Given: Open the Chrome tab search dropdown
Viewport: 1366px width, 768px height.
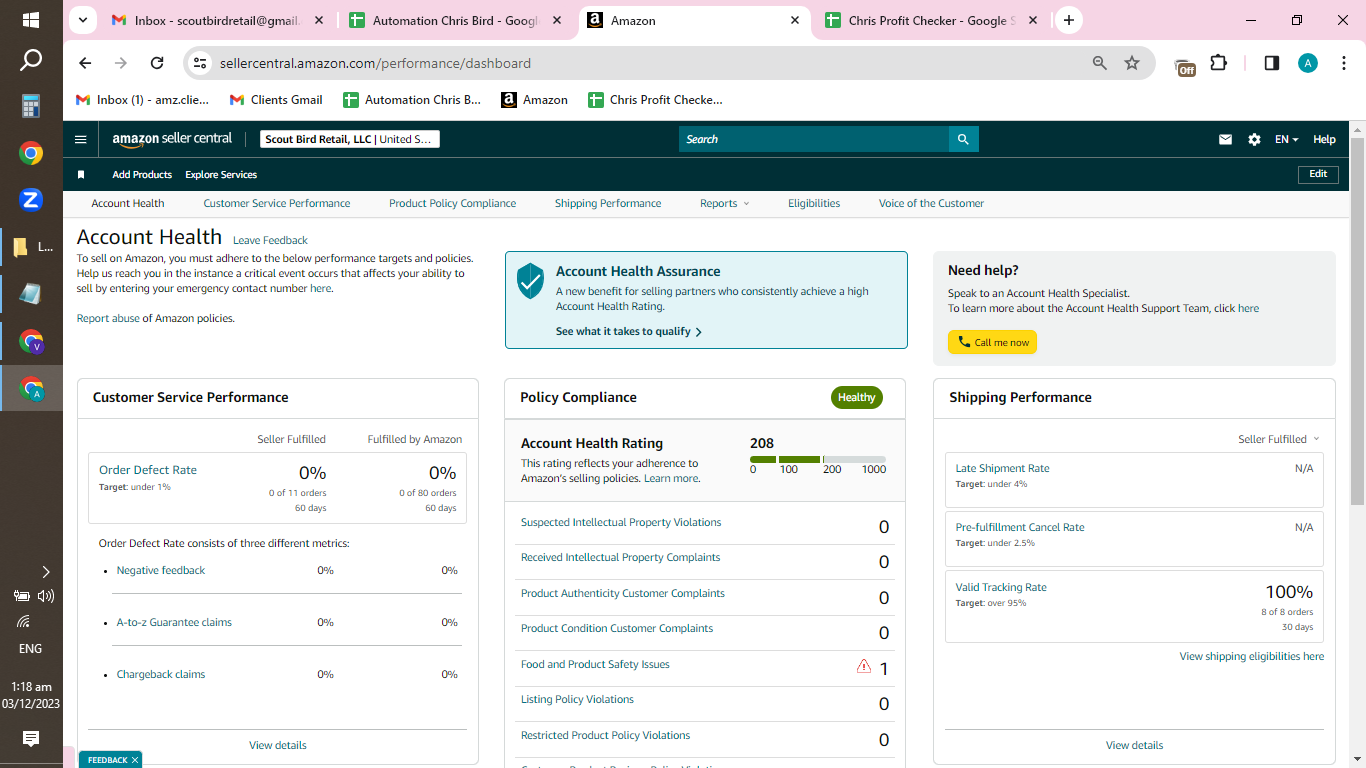Looking at the screenshot, I should coord(83,20).
